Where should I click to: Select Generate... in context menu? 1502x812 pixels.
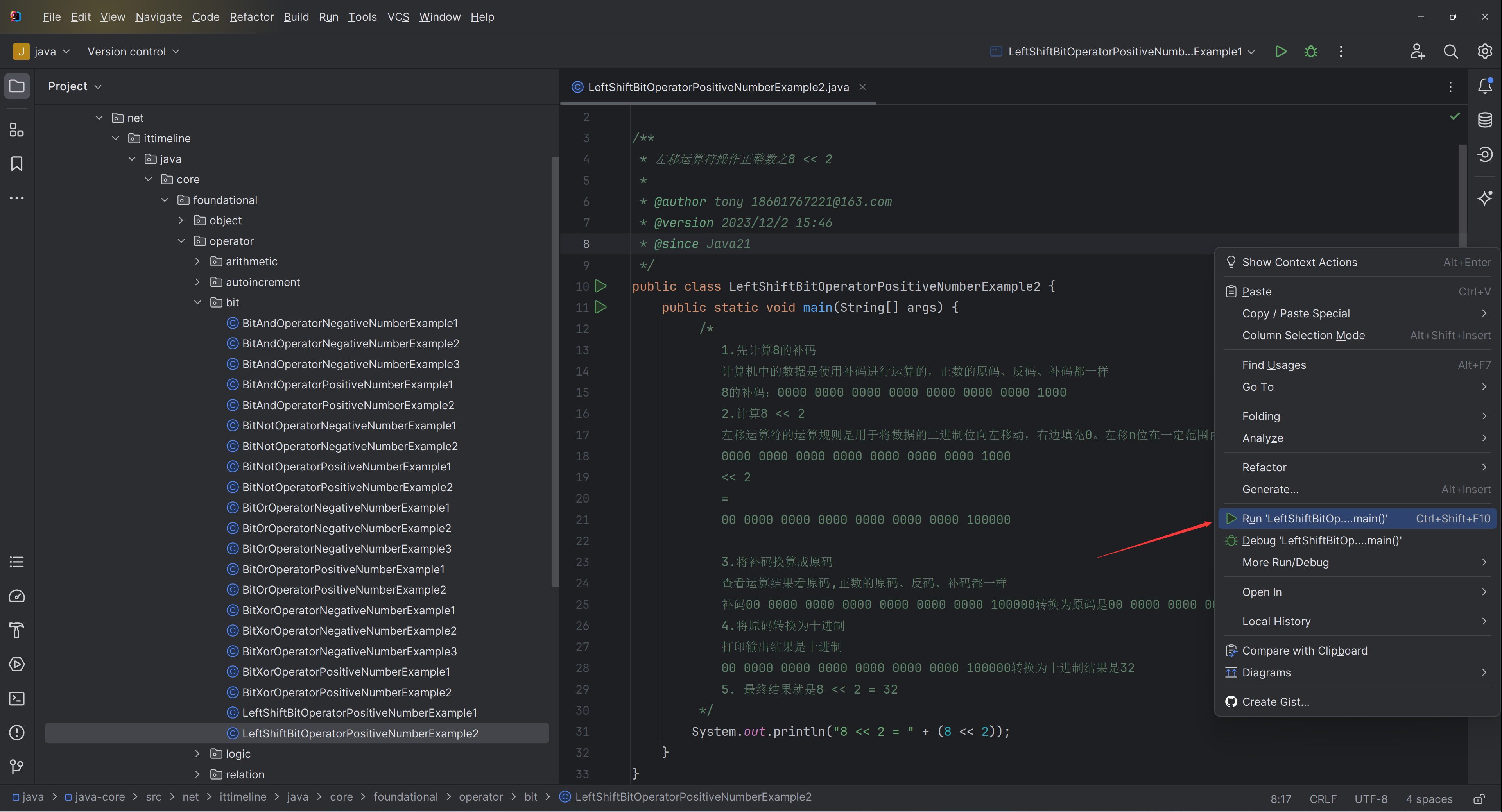pyautogui.click(x=1357, y=489)
